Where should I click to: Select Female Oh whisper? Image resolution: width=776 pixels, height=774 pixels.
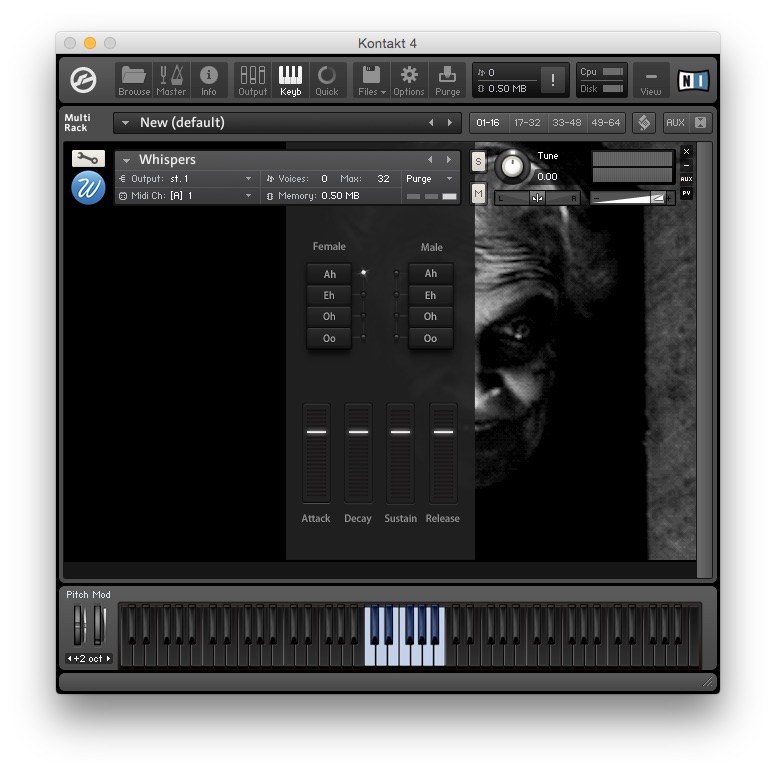330,317
